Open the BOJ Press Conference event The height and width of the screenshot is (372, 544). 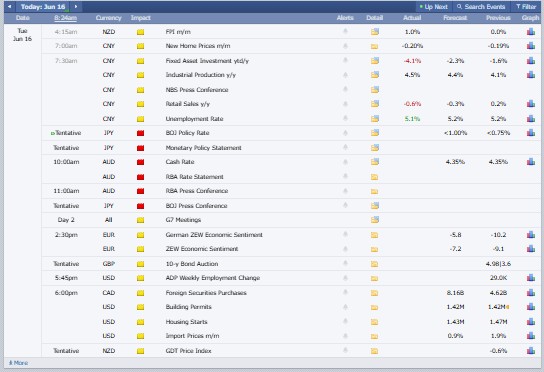(196, 206)
